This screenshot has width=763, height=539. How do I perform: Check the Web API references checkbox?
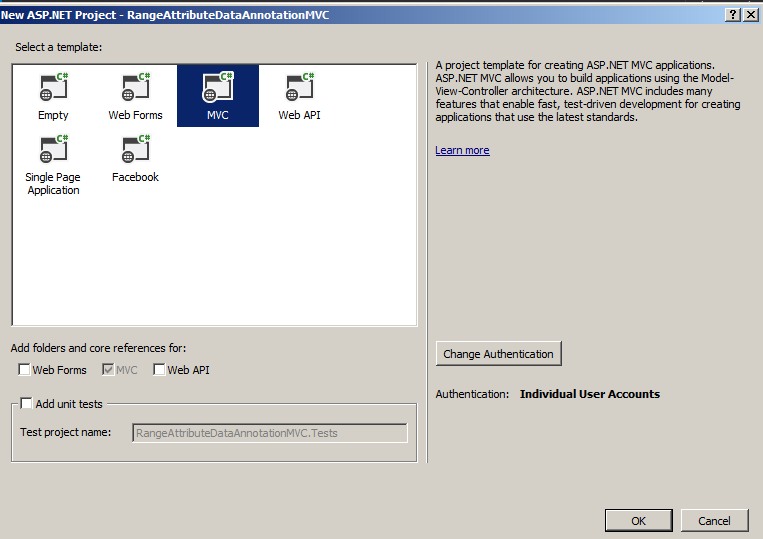tap(159, 370)
